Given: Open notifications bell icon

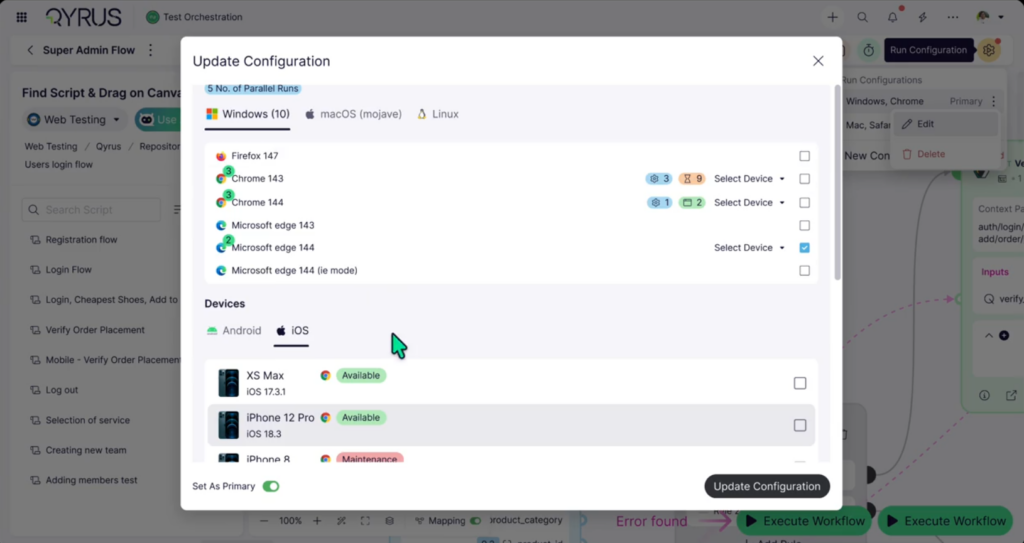Looking at the screenshot, I should [x=892, y=17].
